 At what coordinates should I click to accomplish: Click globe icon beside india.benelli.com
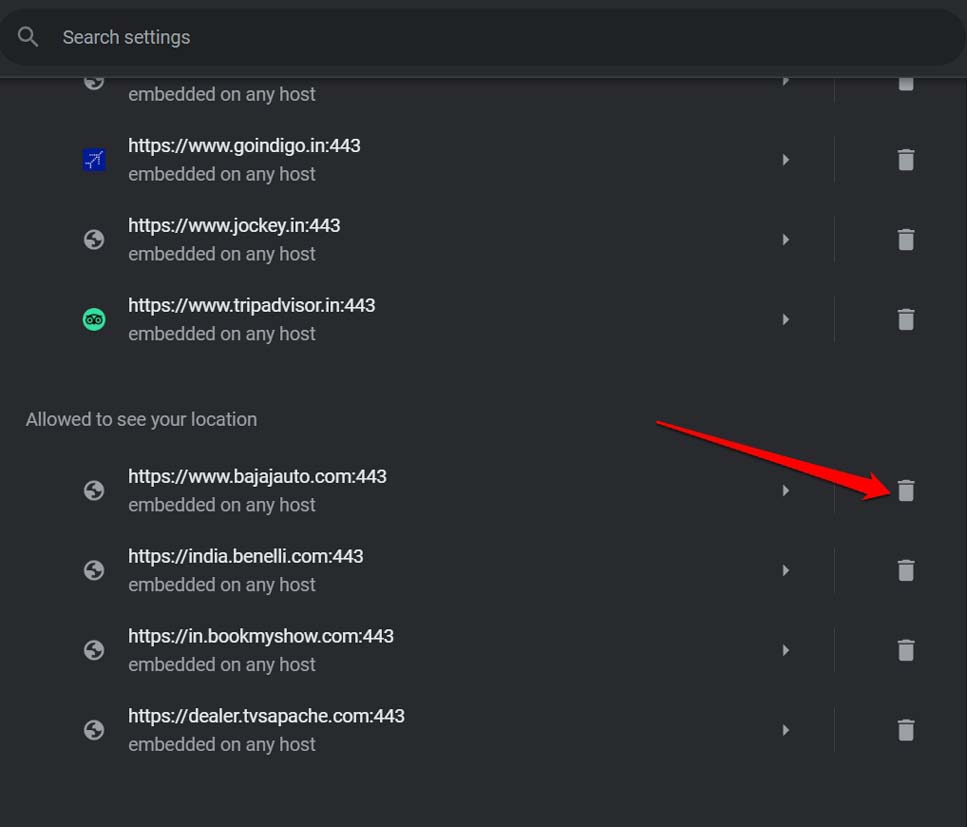tap(94, 570)
